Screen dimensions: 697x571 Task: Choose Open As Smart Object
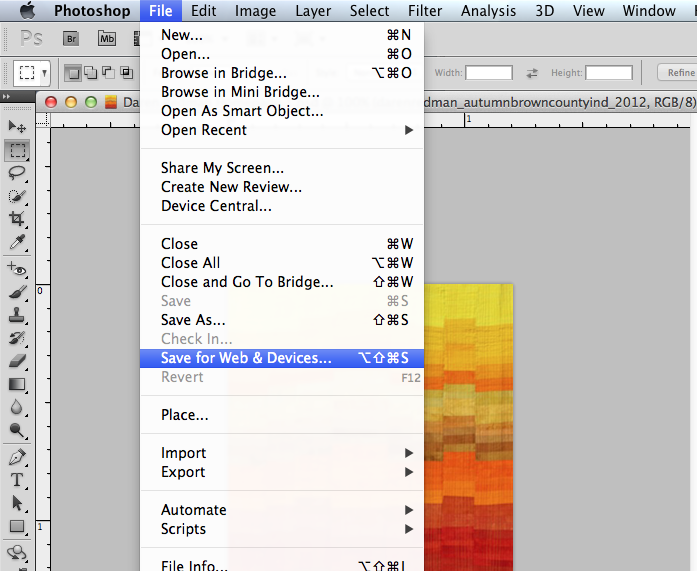click(x=282, y=111)
